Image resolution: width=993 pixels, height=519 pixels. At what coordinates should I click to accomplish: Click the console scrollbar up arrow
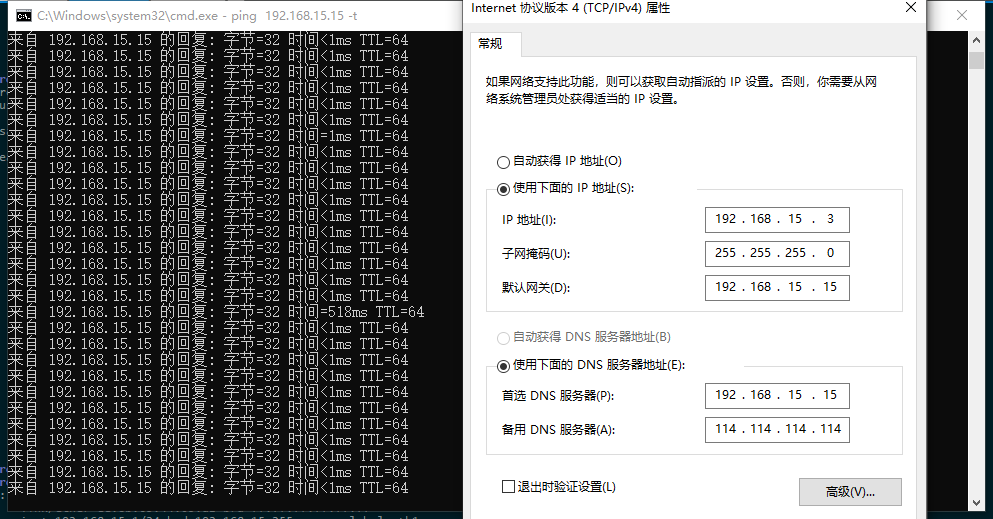pyautogui.click(x=977, y=41)
